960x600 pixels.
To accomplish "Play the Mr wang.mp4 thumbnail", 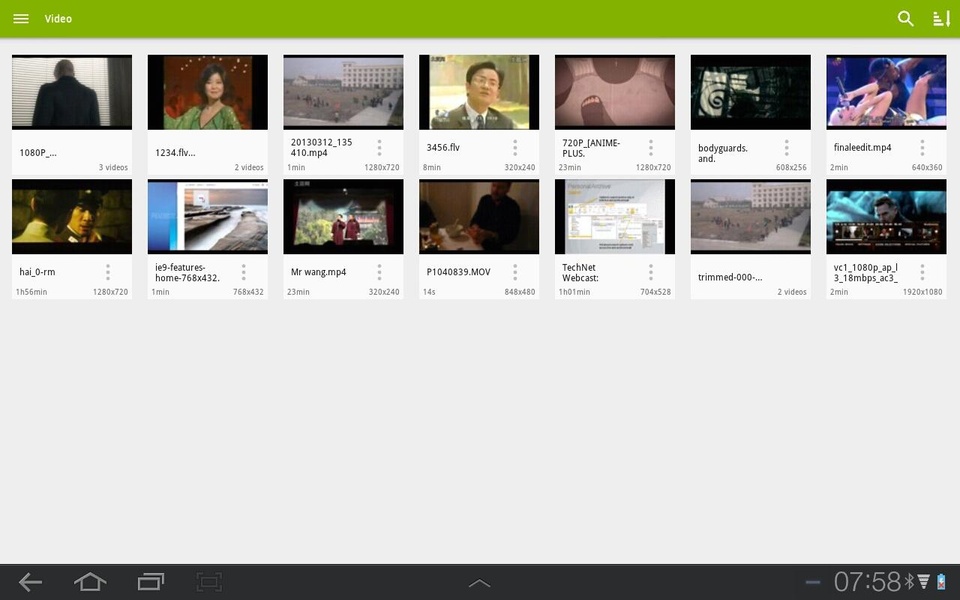I will pyautogui.click(x=343, y=217).
